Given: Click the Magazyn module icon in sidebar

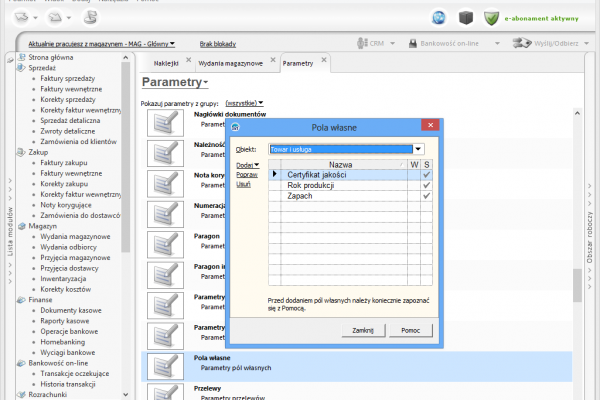Looking at the screenshot, I should 21,227.
